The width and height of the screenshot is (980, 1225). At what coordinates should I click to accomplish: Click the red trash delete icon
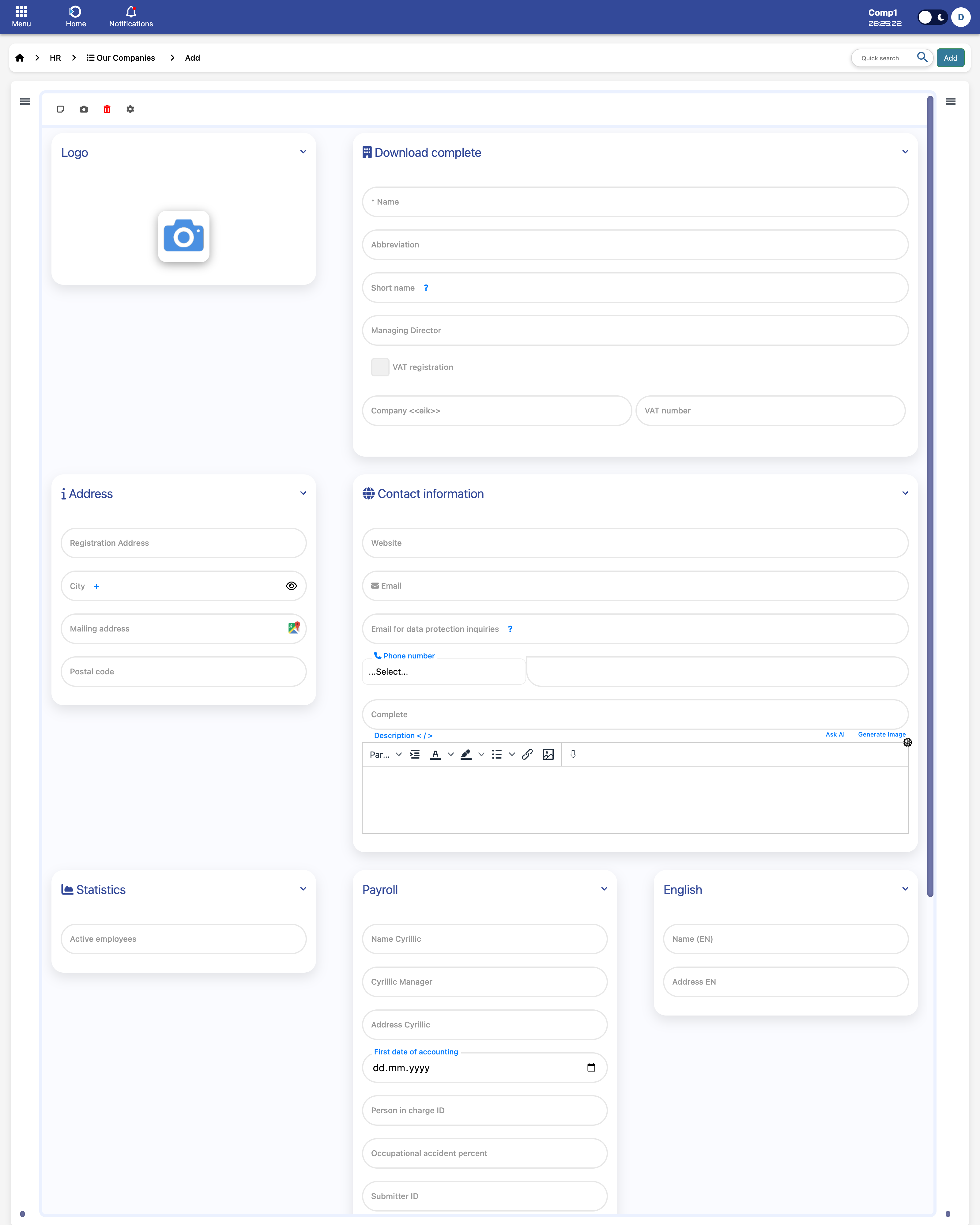107,109
